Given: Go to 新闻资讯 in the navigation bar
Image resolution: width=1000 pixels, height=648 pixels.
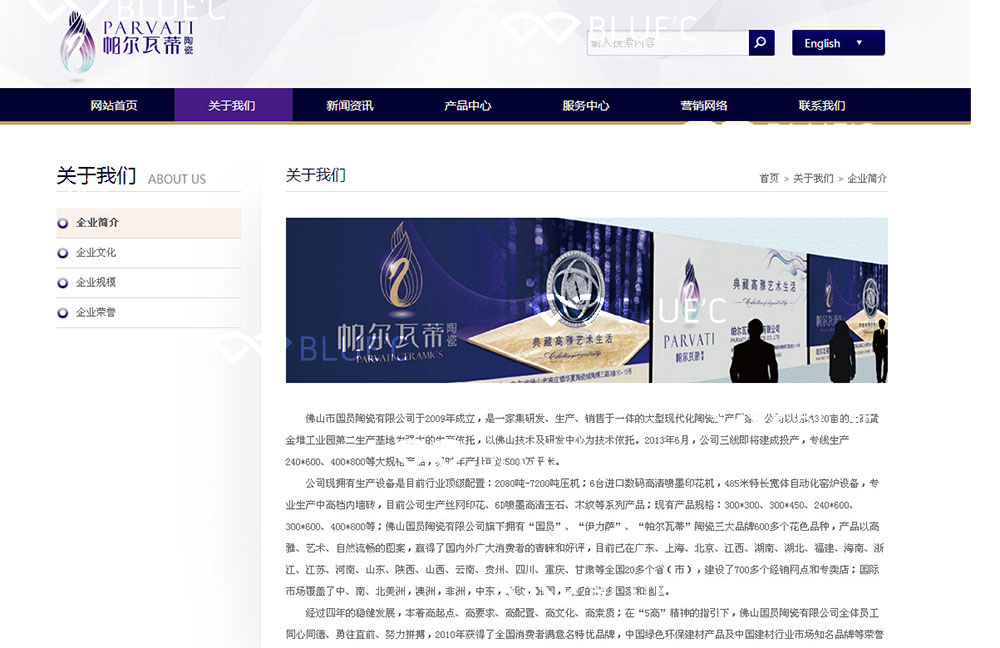Looking at the screenshot, I should (x=350, y=105).
